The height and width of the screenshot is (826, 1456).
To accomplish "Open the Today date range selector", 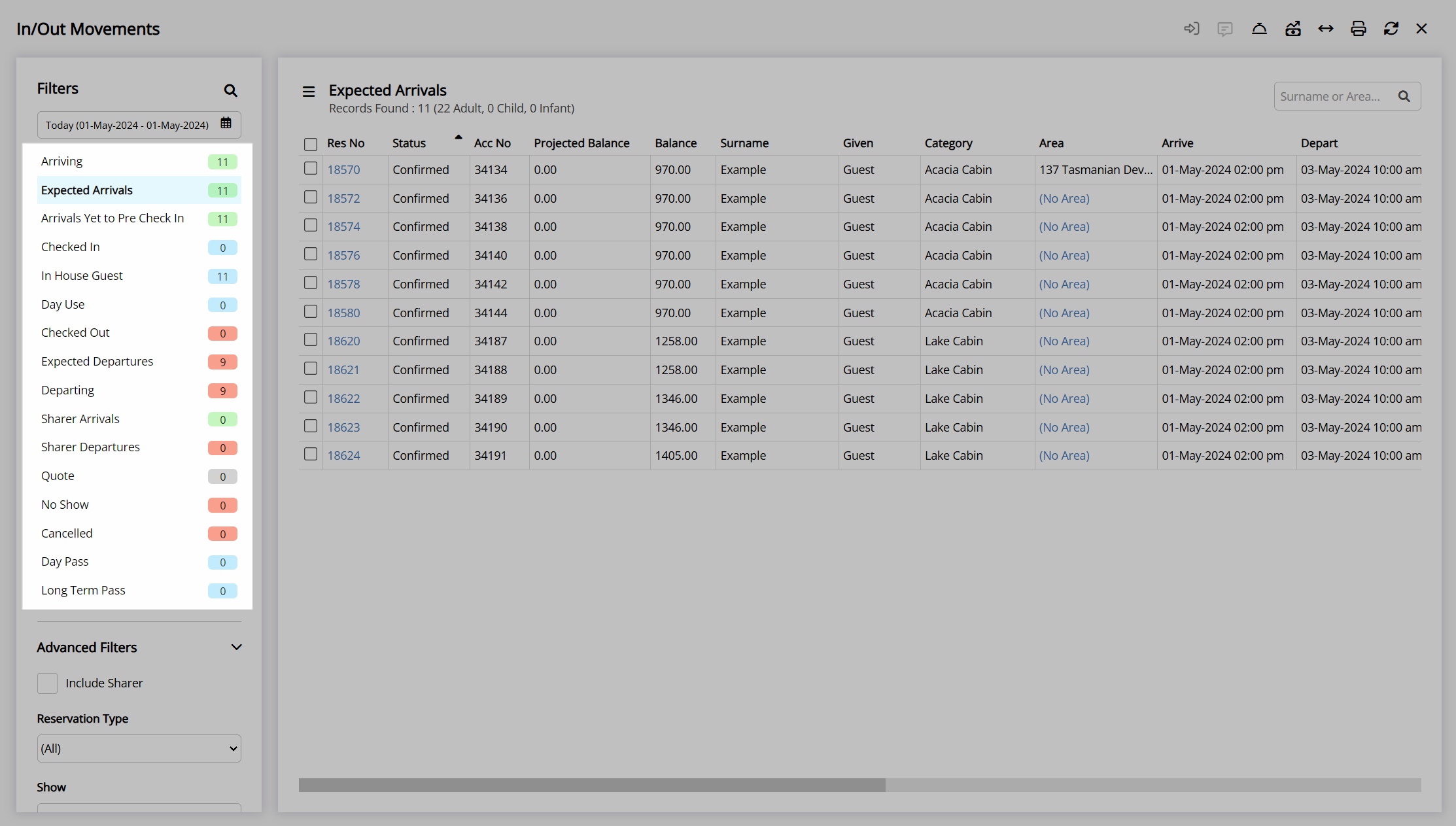I will [139, 125].
